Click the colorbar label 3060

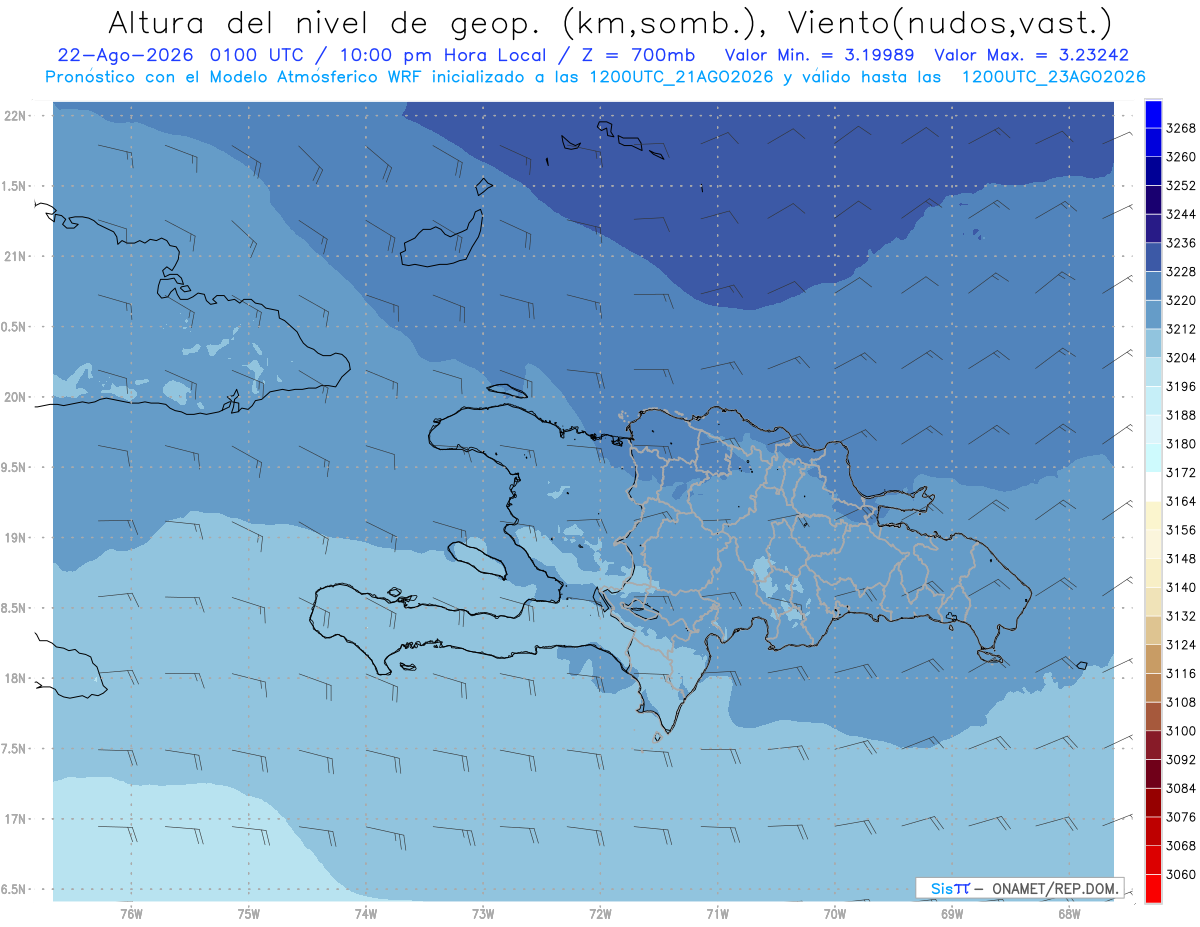(1180, 874)
